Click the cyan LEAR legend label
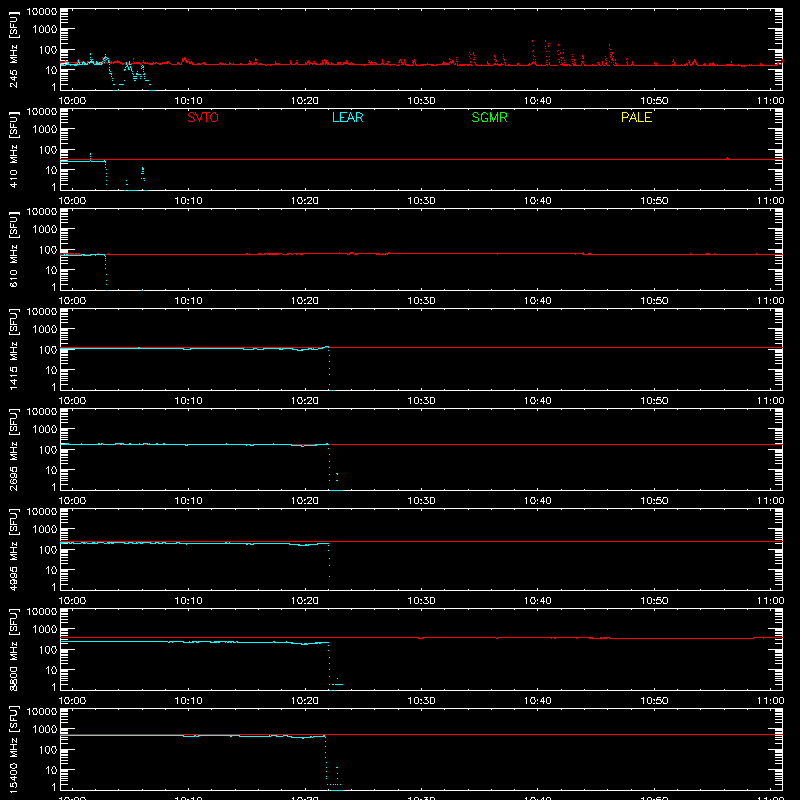The height and width of the screenshot is (800, 800). [x=347, y=117]
